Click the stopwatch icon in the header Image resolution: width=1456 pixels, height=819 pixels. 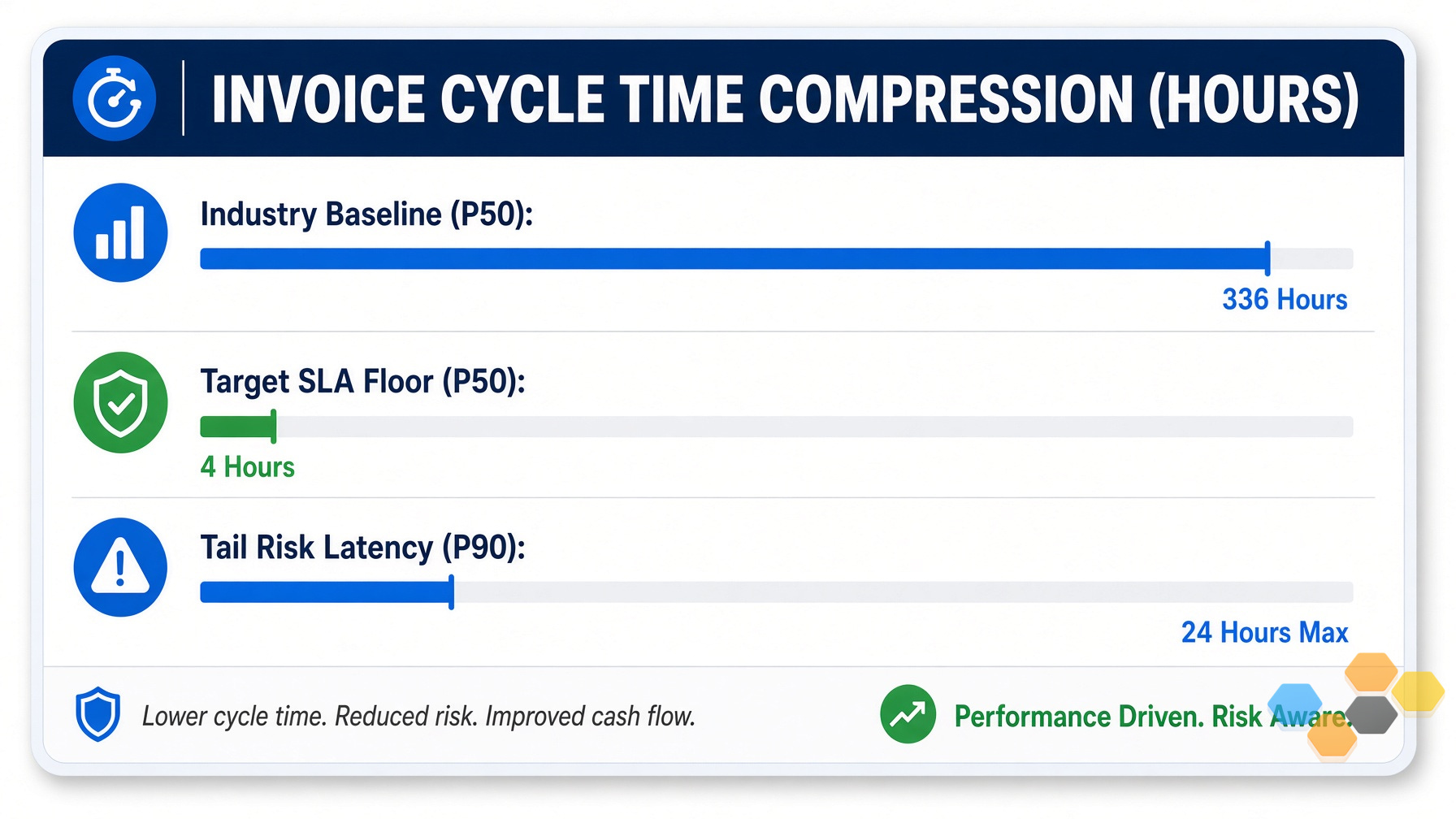114,98
